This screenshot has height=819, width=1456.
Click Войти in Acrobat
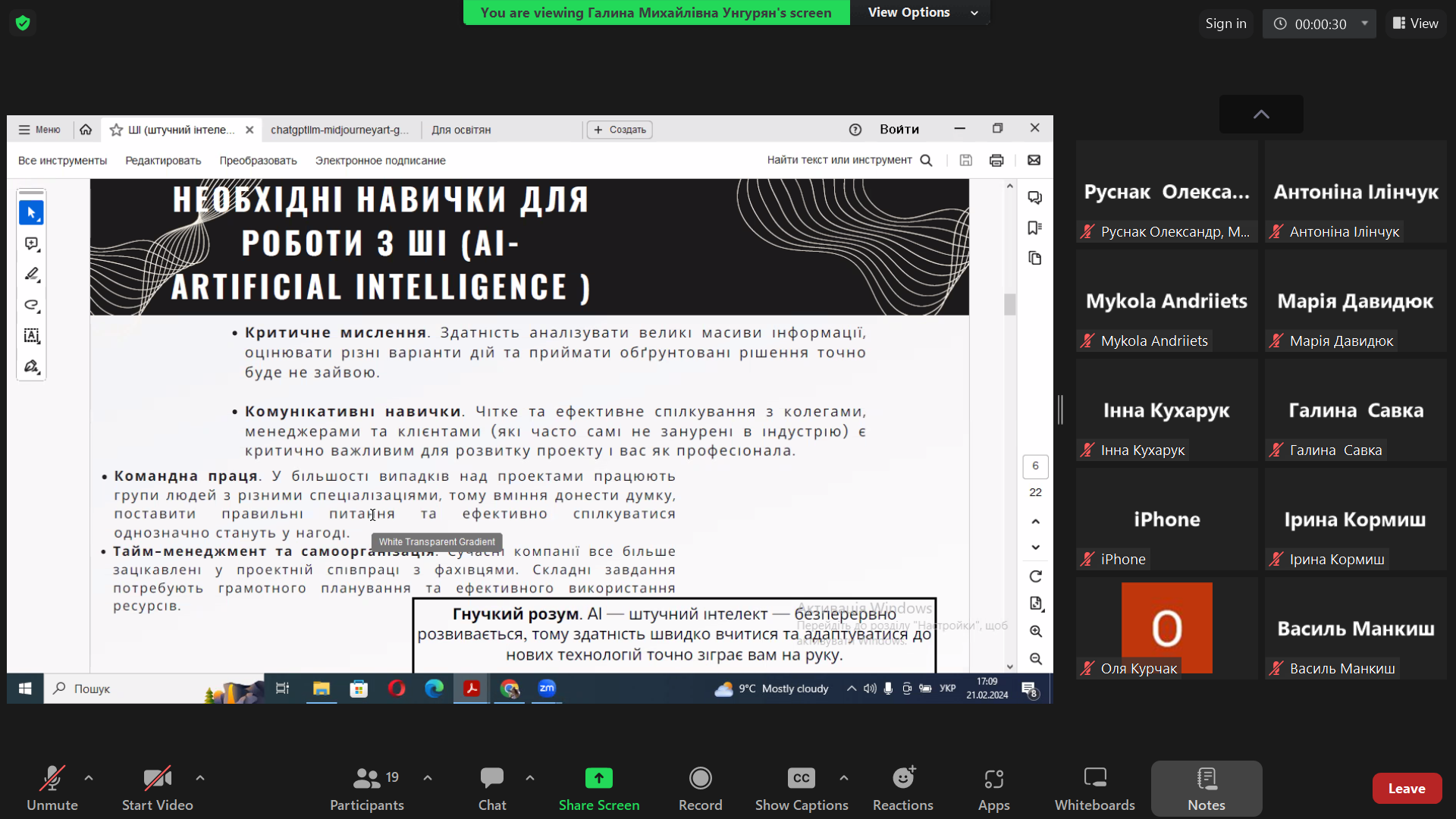[x=899, y=130]
